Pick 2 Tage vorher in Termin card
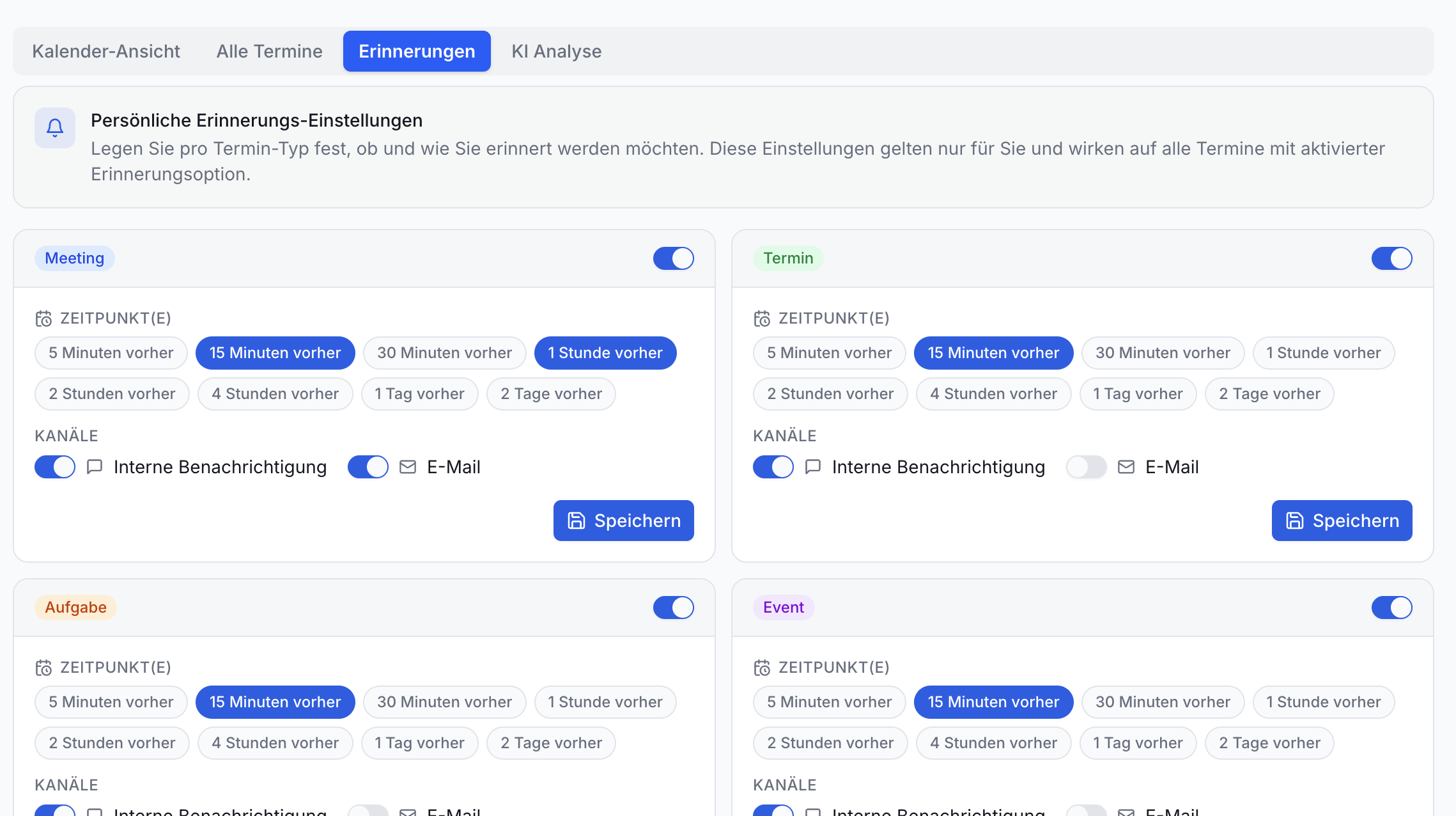The height and width of the screenshot is (816, 1456). 1269,394
